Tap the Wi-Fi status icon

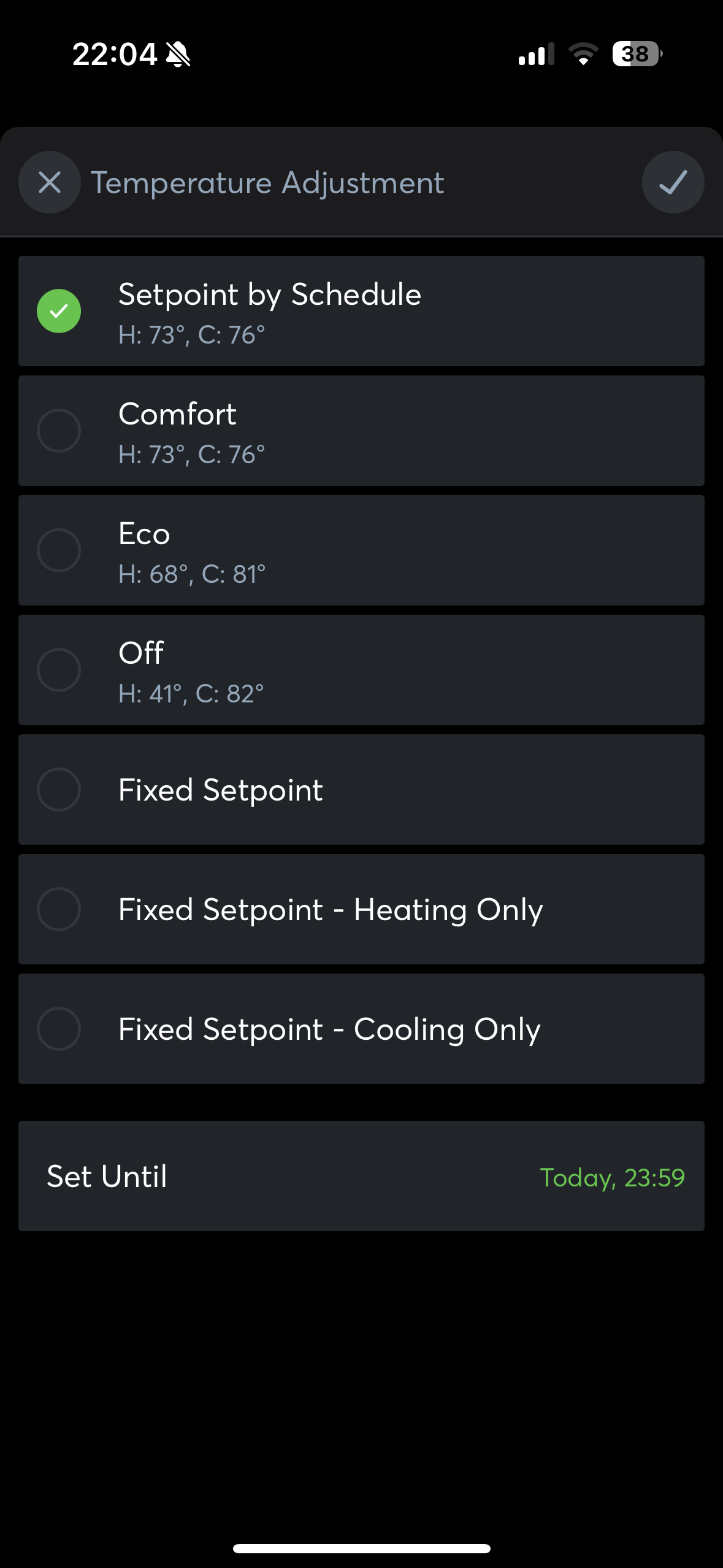[x=583, y=54]
